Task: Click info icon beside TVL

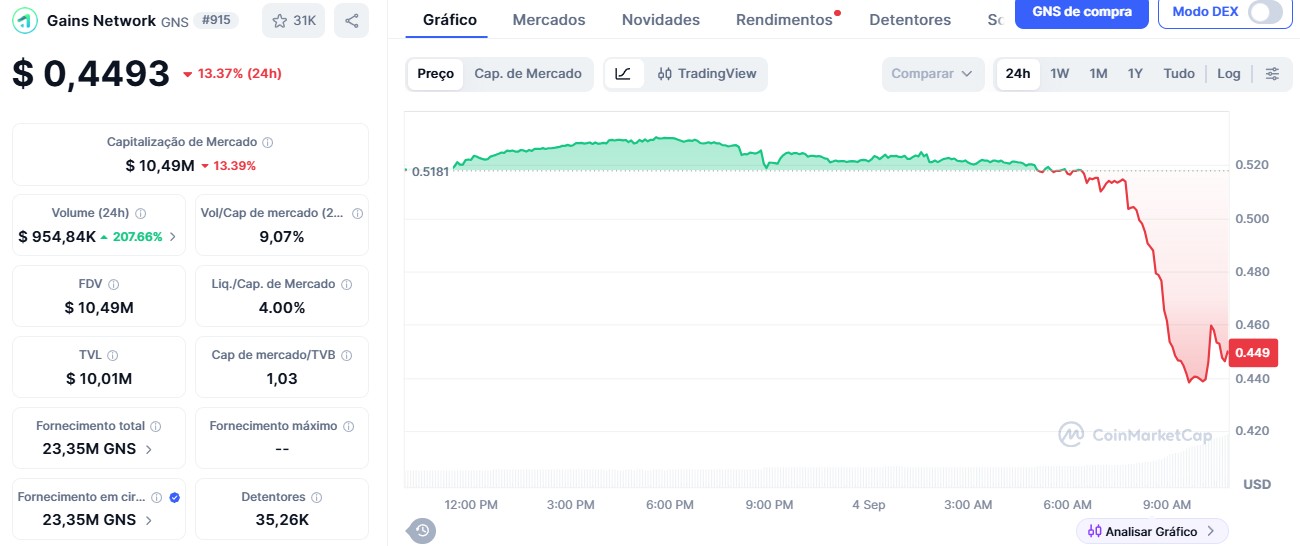Action: pos(113,355)
